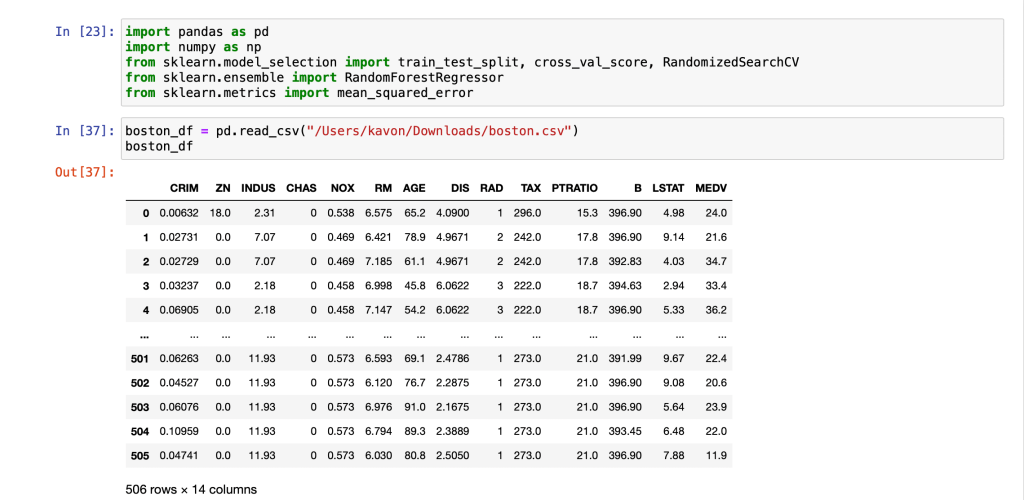
Task: Click the MEDV value 36.2
Action: tap(715, 309)
